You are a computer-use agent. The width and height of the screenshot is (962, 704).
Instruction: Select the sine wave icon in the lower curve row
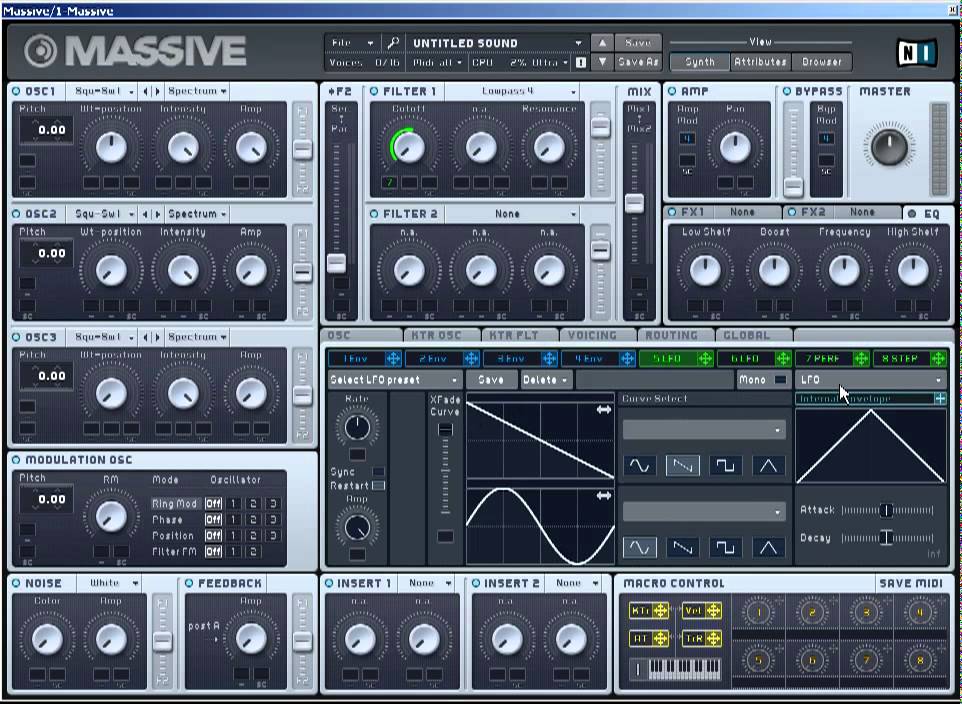639,547
